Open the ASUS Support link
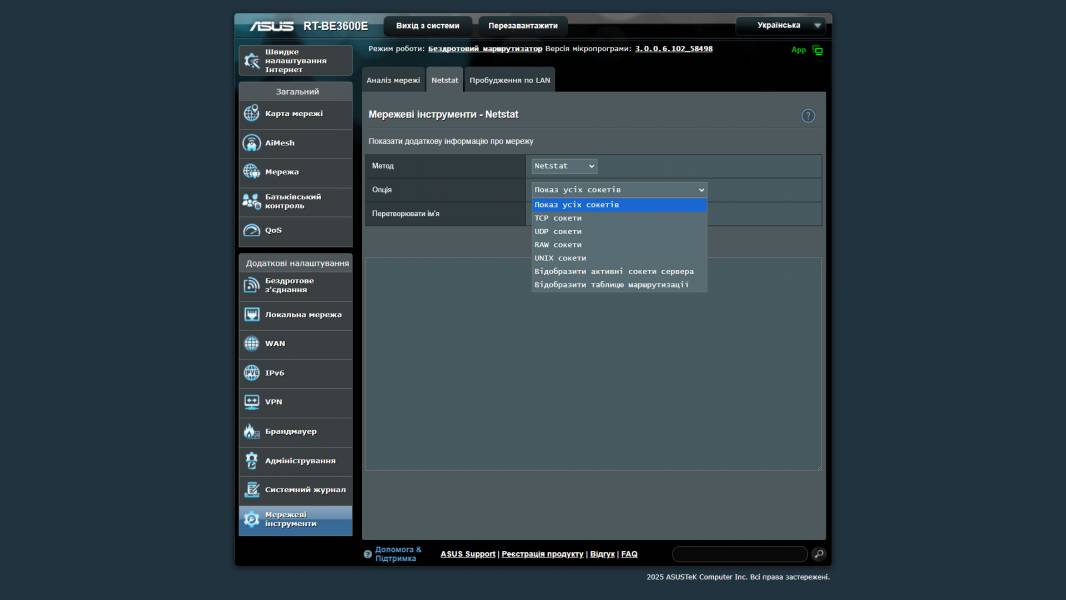 (468, 554)
